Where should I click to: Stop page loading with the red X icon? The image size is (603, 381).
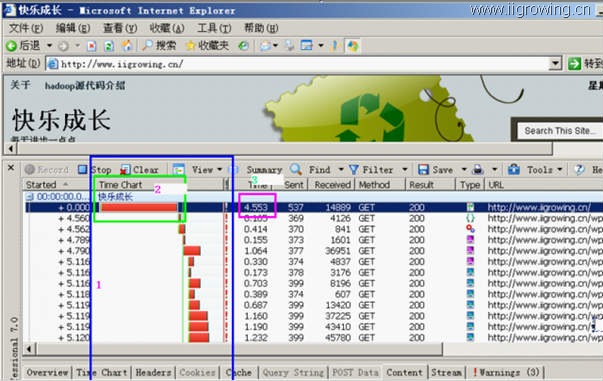[92, 46]
